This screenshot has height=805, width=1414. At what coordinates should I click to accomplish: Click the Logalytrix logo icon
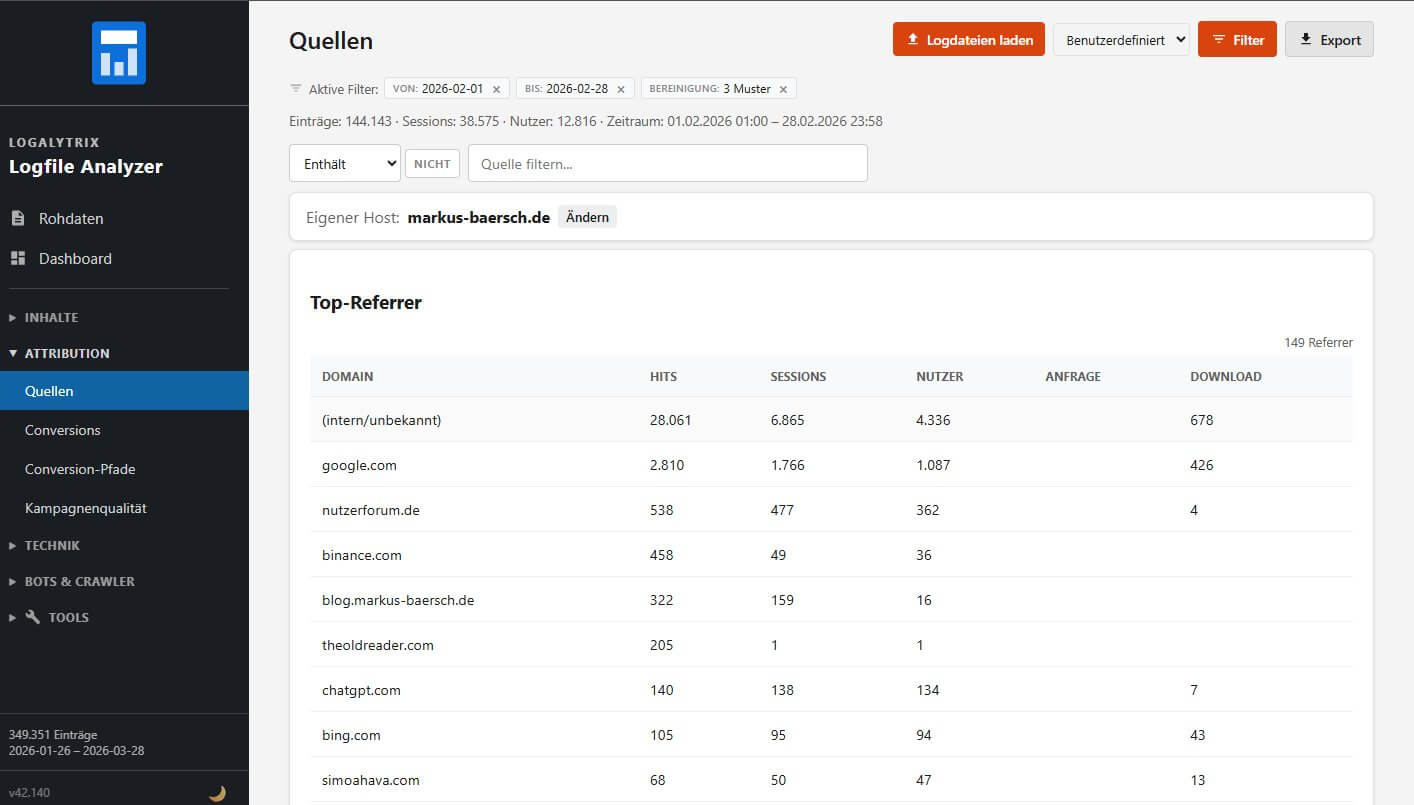(x=119, y=52)
